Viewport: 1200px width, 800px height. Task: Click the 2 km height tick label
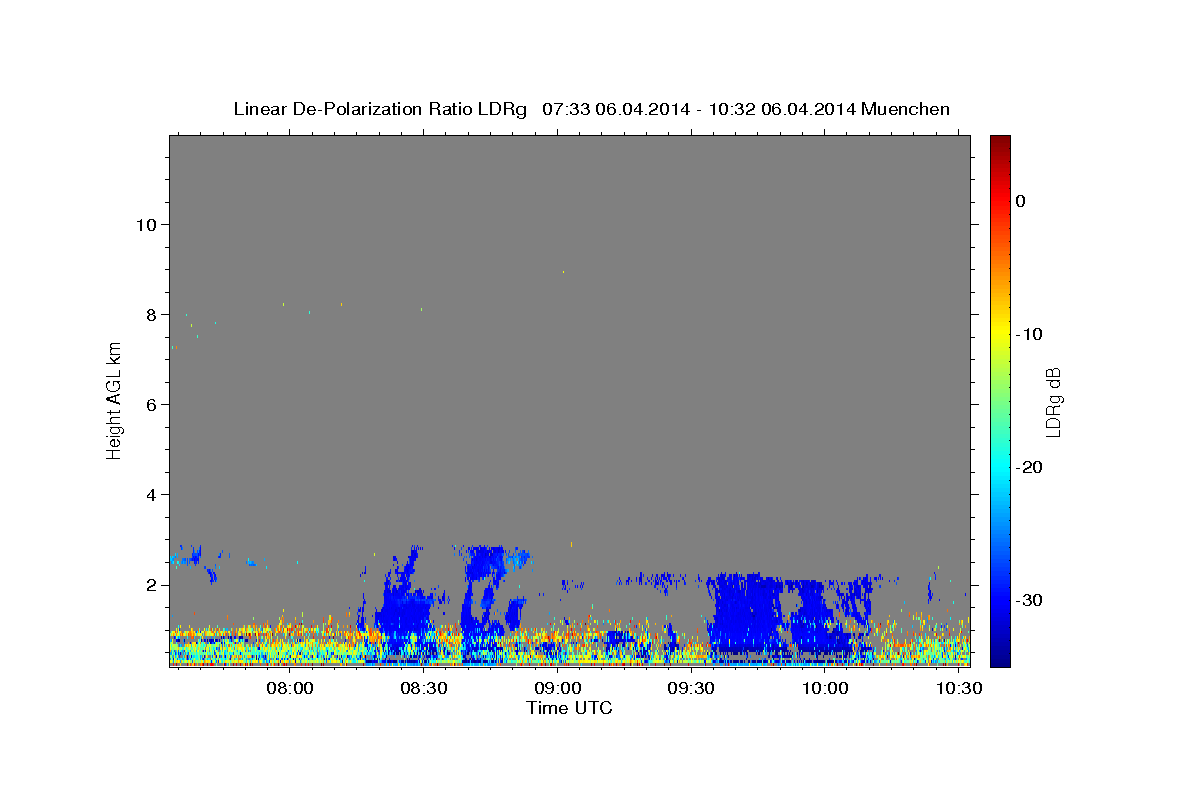click(x=152, y=584)
